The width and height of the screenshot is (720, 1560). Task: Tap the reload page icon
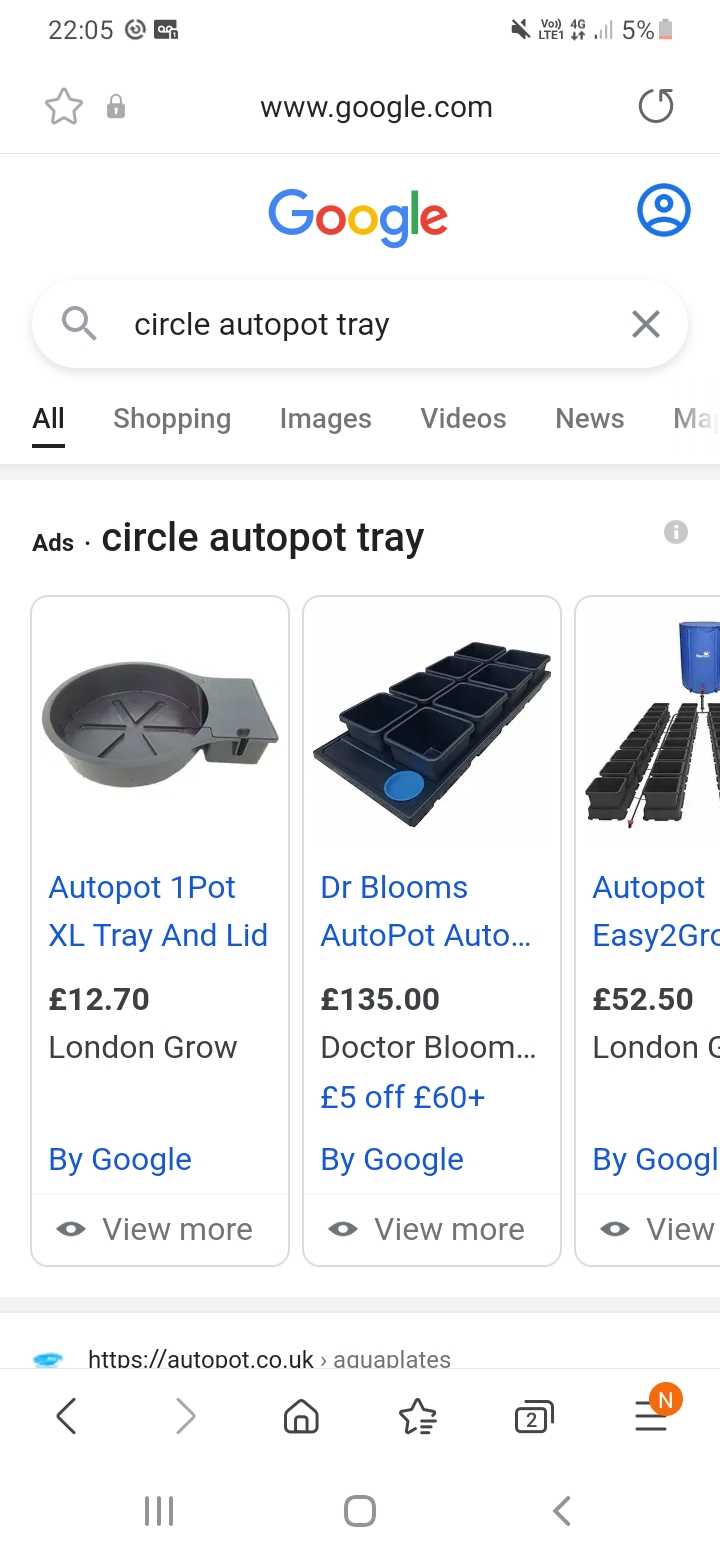[x=656, y=107]
